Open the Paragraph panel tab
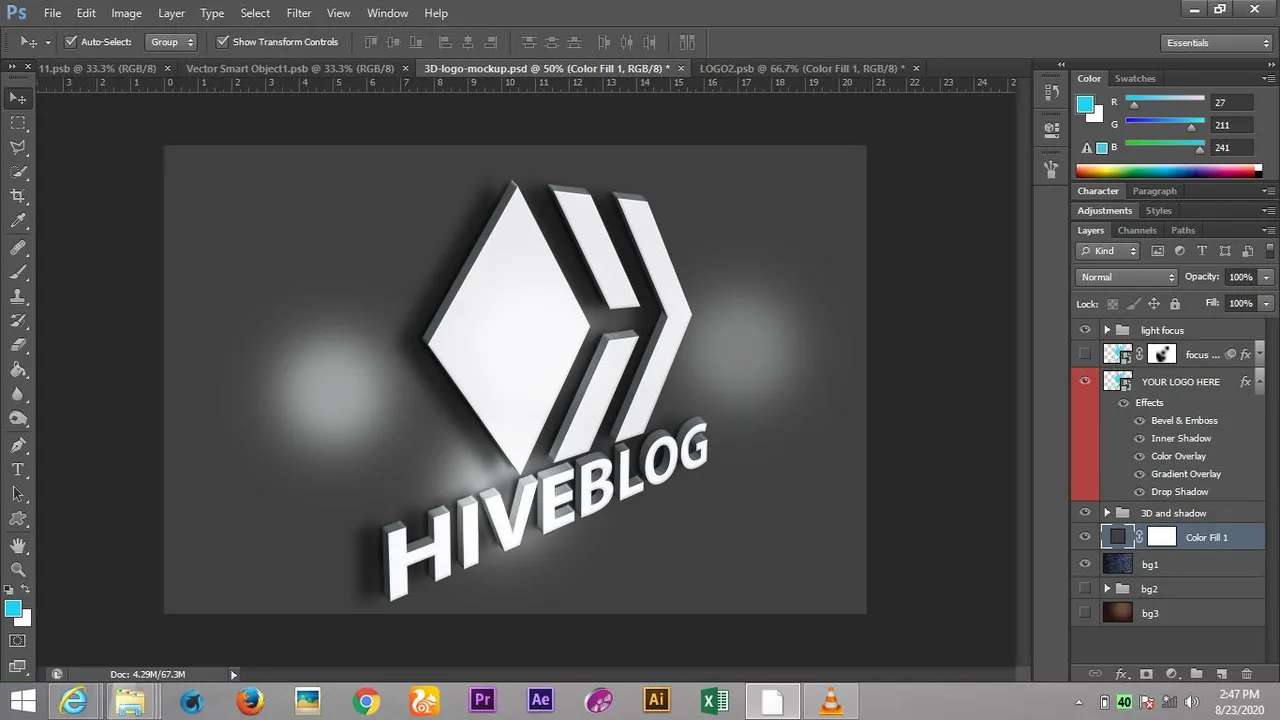Image resolution: width=1280 pixels, height=720 pixels. (1155, 191)
